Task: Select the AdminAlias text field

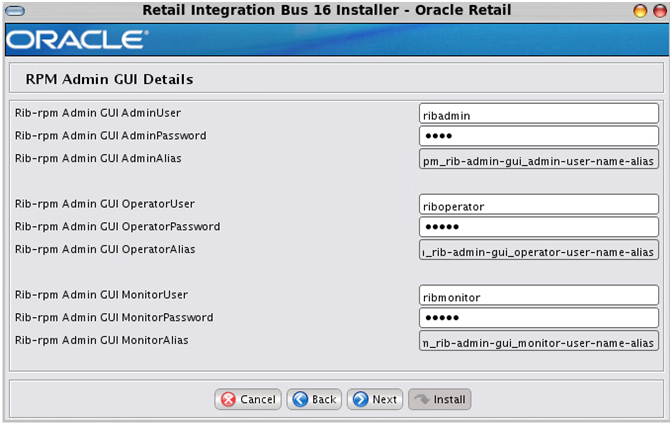Action: (539, 159)
